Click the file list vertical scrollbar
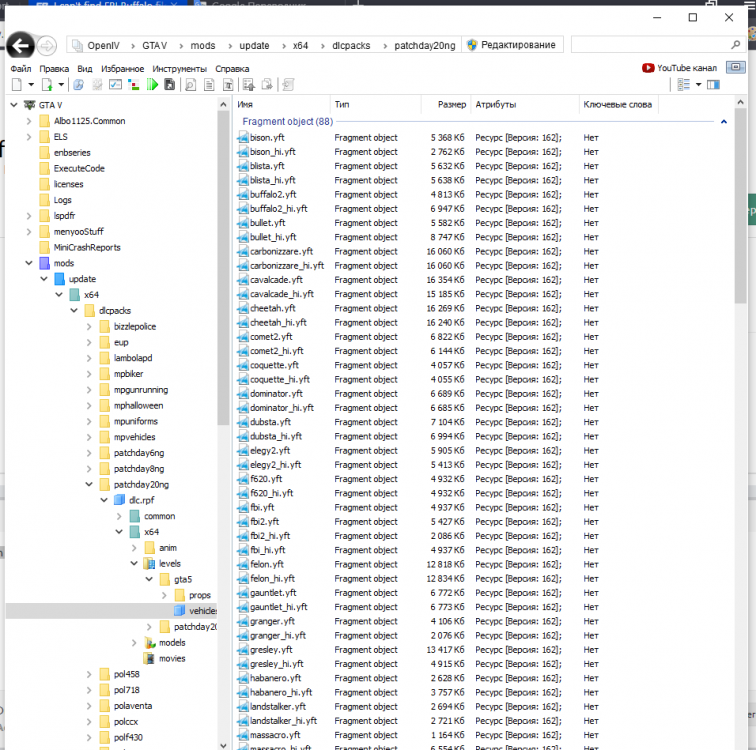Screen dimensions: 756x750 tap(740, 207)
